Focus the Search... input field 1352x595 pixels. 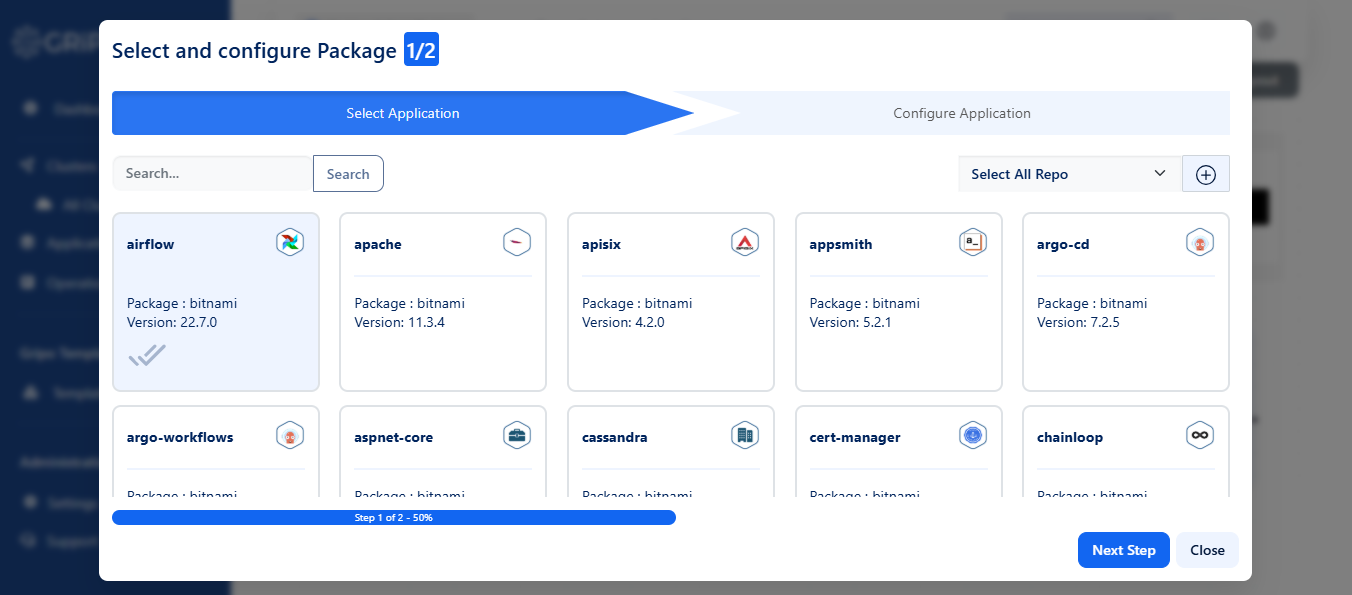point(212,174)
